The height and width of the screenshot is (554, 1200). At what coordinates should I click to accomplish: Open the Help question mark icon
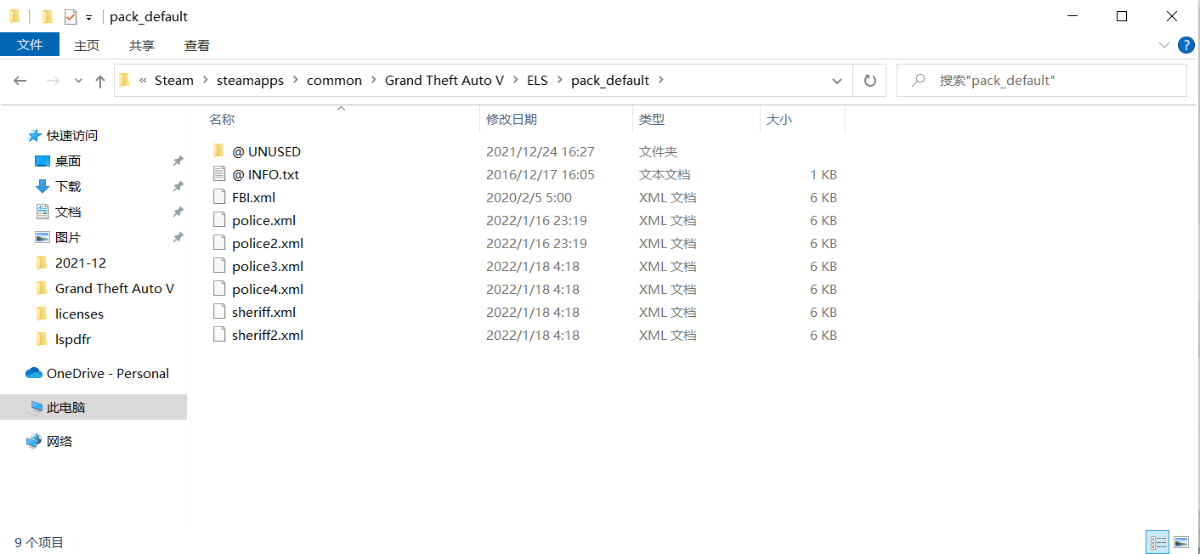coord(1186,45)
